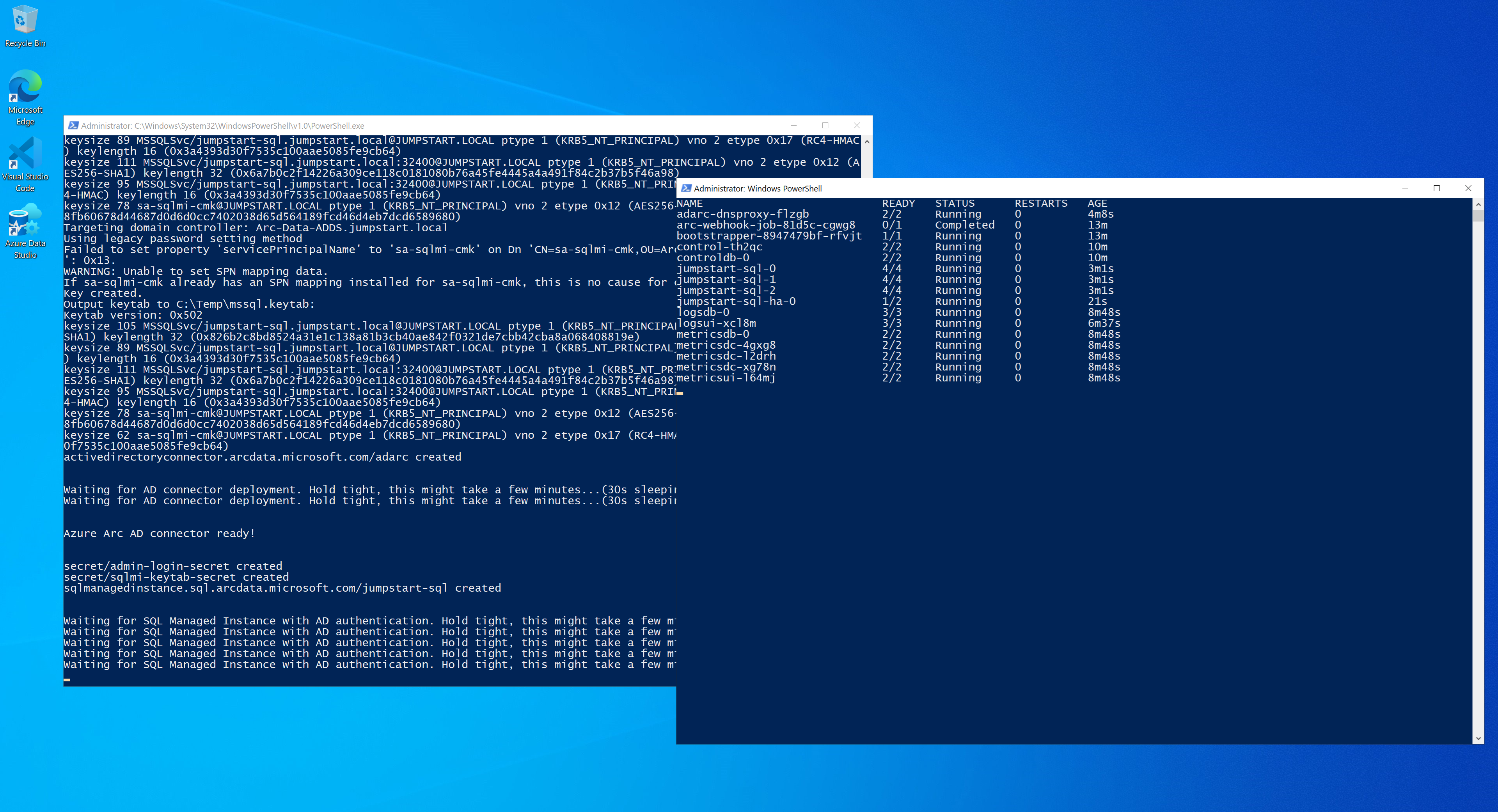Click the 'jumpstart-sql-ha-0' pod name
Image resolution: width=1498 pixels, height=812 pixels.
(736, 301)
